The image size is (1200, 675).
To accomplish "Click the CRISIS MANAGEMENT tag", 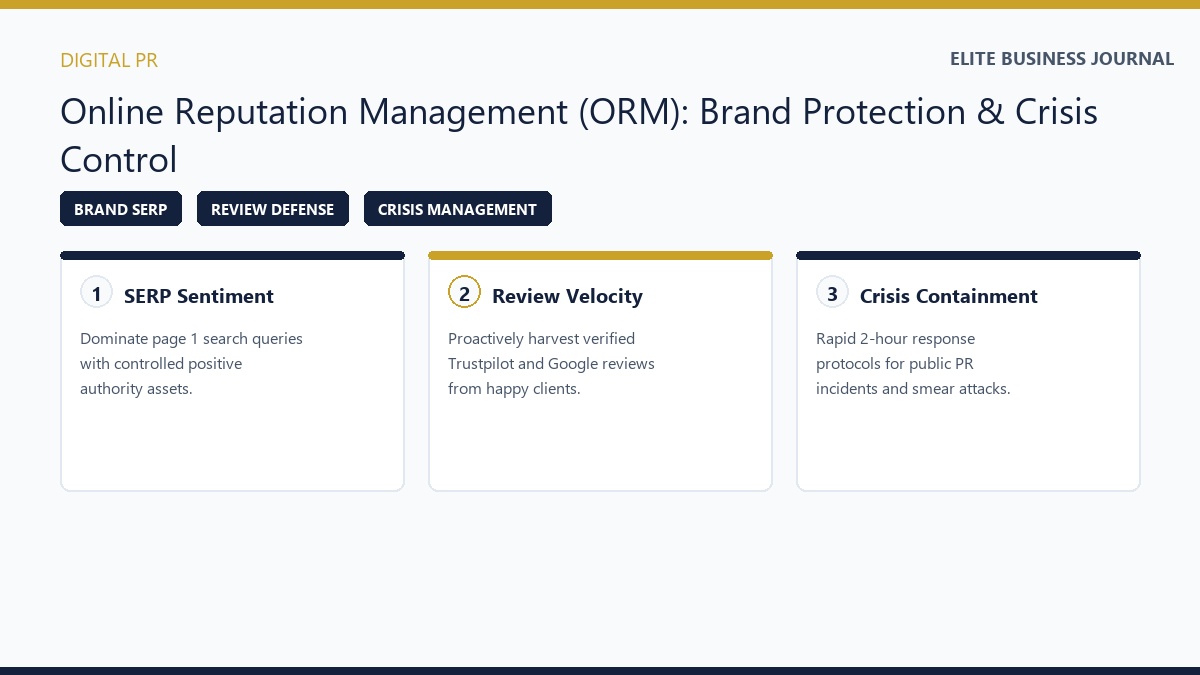I will click(x=457, y=209).
